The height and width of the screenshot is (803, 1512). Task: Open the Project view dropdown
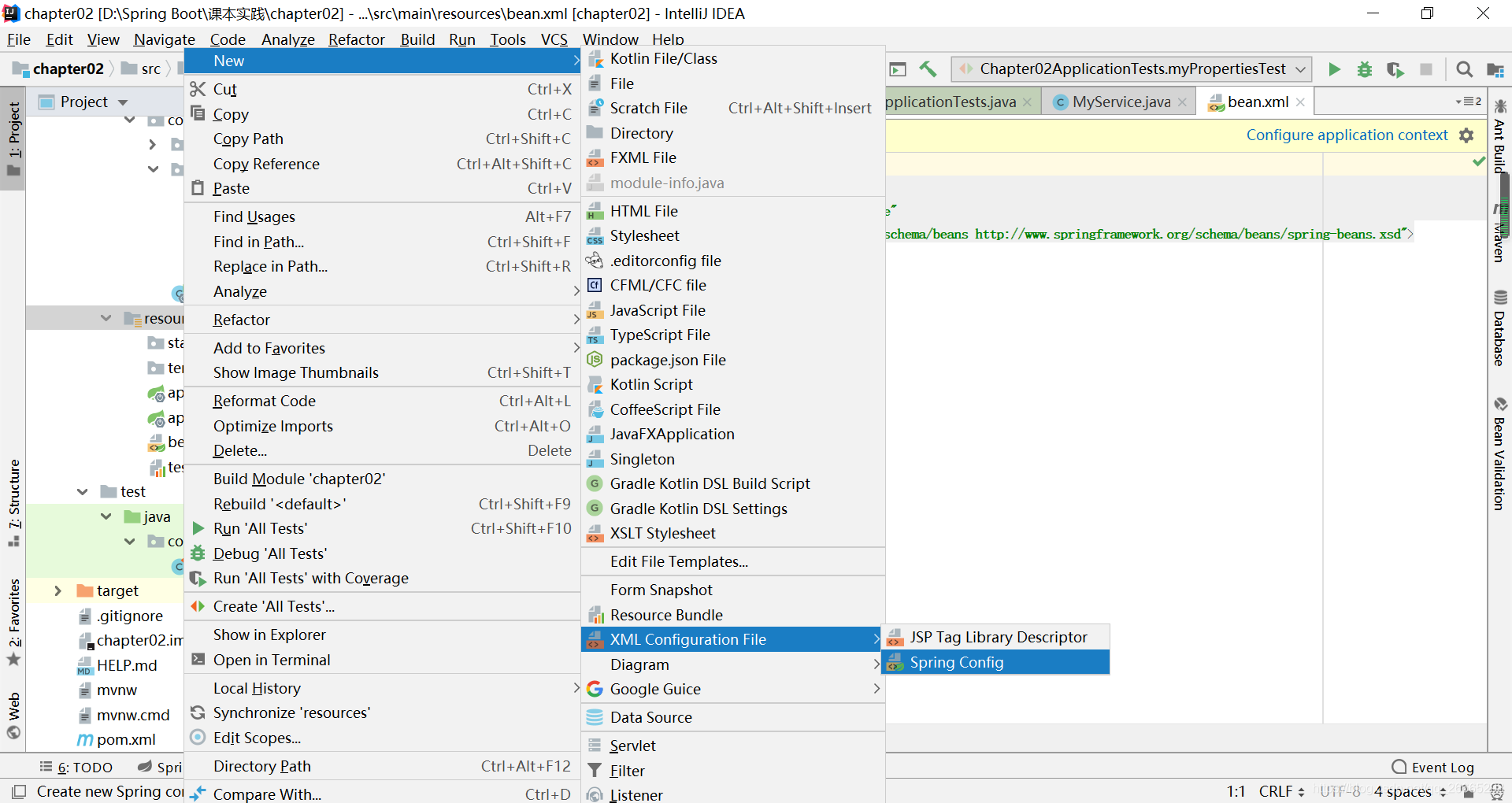tap(123, 102)
